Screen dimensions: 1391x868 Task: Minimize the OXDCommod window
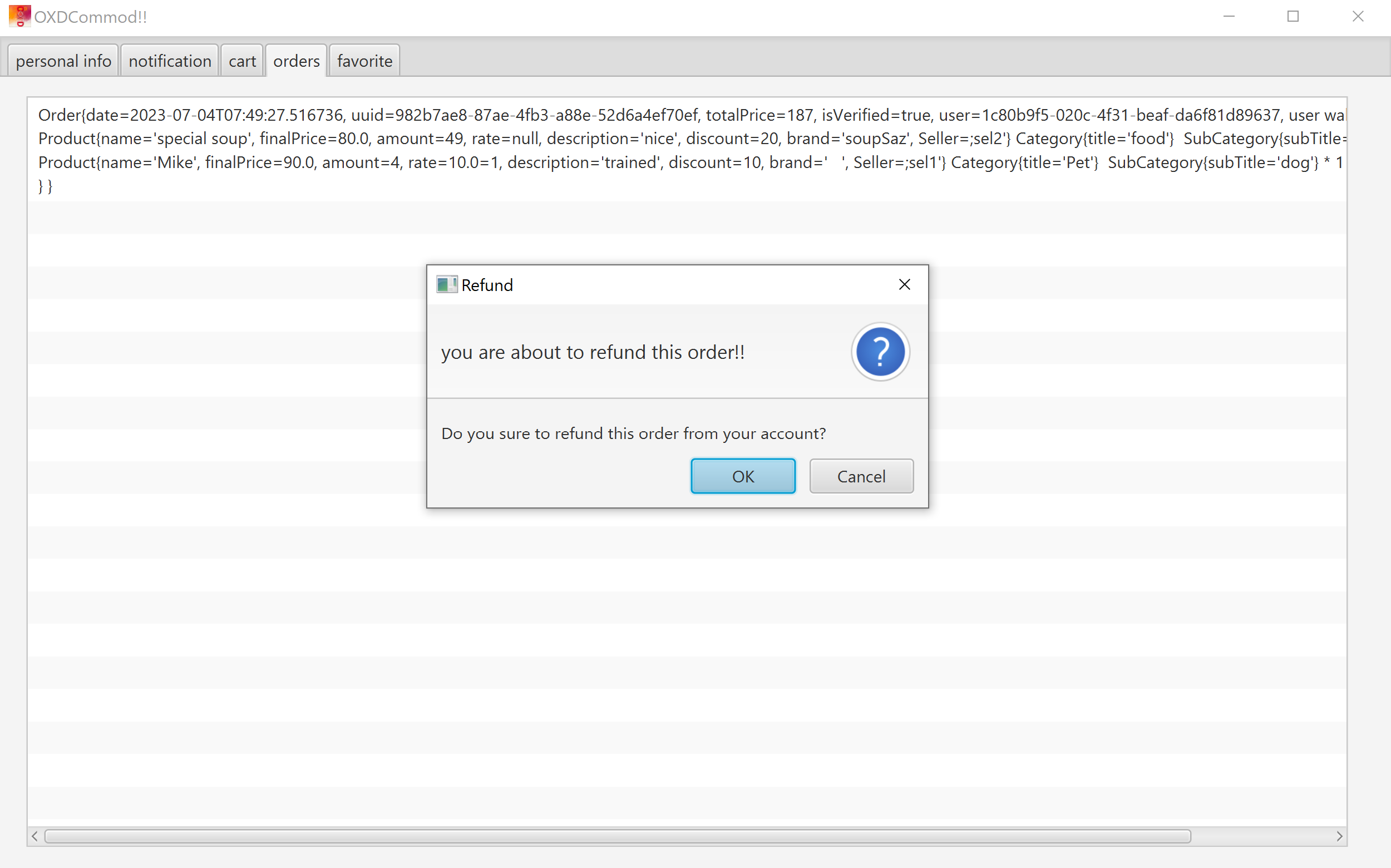(x=1229, y=17)
